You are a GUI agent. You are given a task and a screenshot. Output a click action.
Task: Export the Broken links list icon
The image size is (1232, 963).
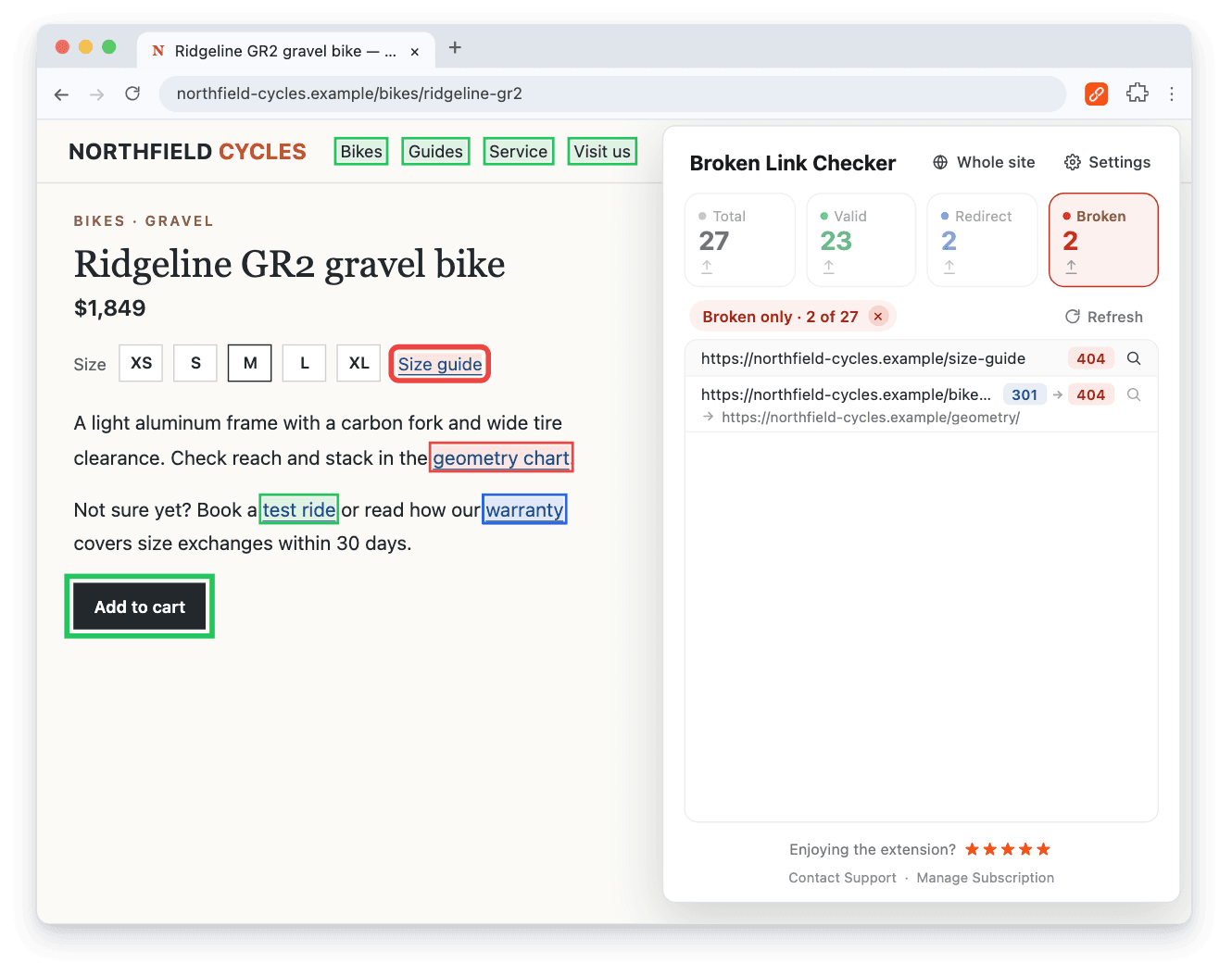click(x=1071, y=267)
